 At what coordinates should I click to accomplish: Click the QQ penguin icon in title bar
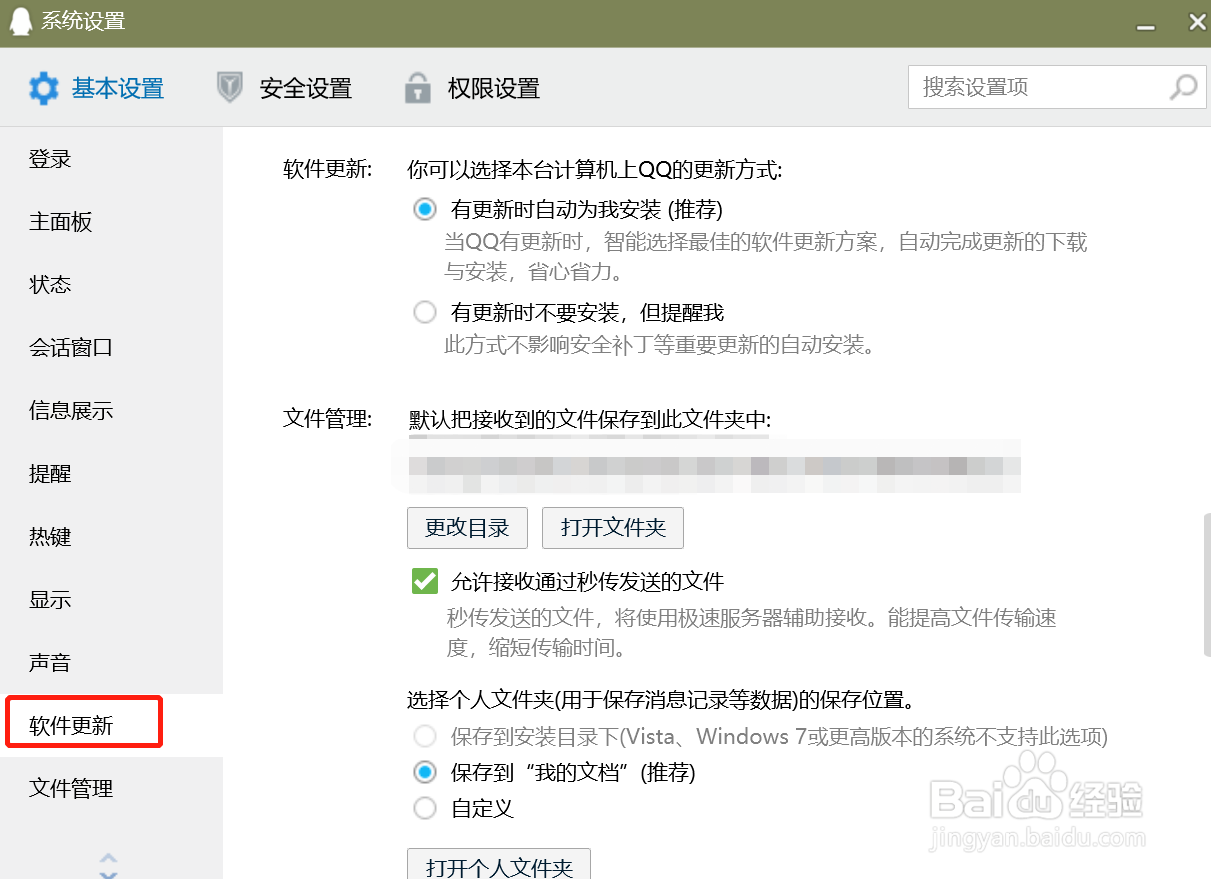pyautogui.click(x=21, y=21)
